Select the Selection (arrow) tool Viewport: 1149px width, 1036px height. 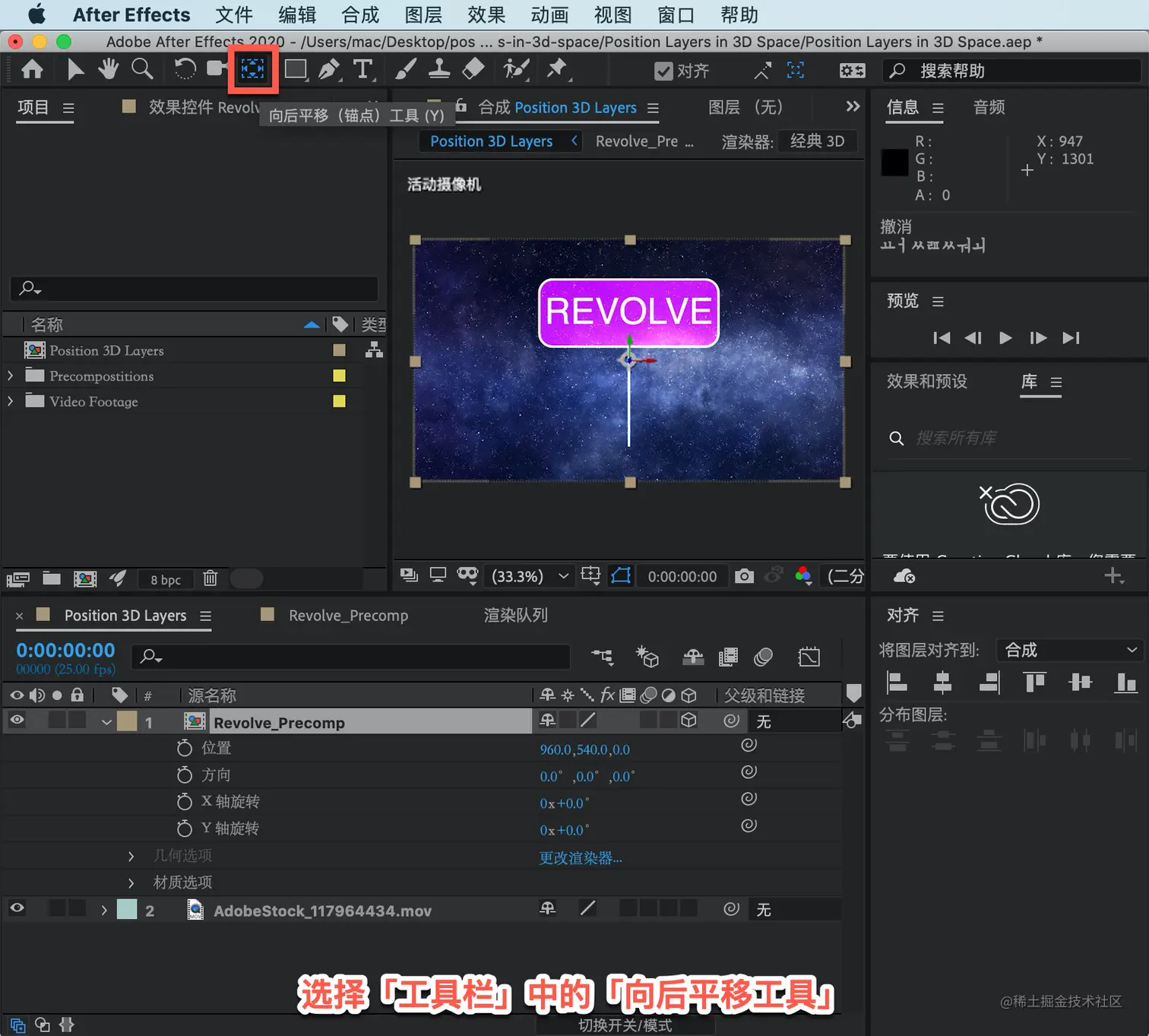coord(74,70)
